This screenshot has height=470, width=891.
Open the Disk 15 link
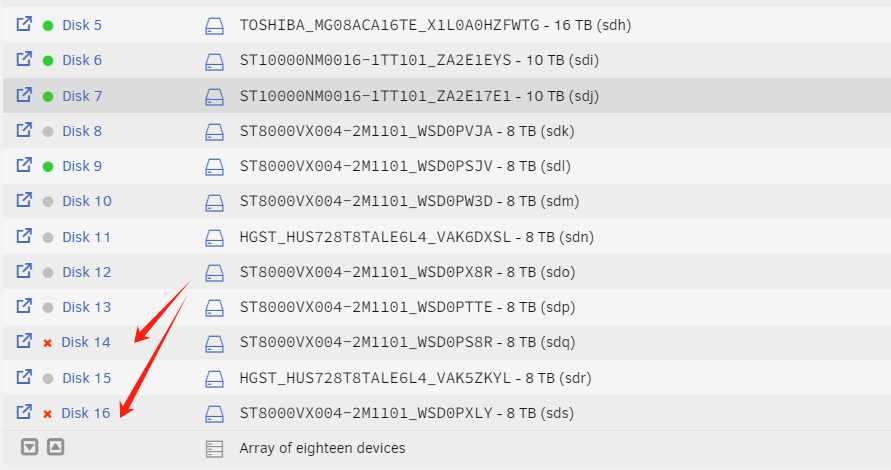click(86, 378)
